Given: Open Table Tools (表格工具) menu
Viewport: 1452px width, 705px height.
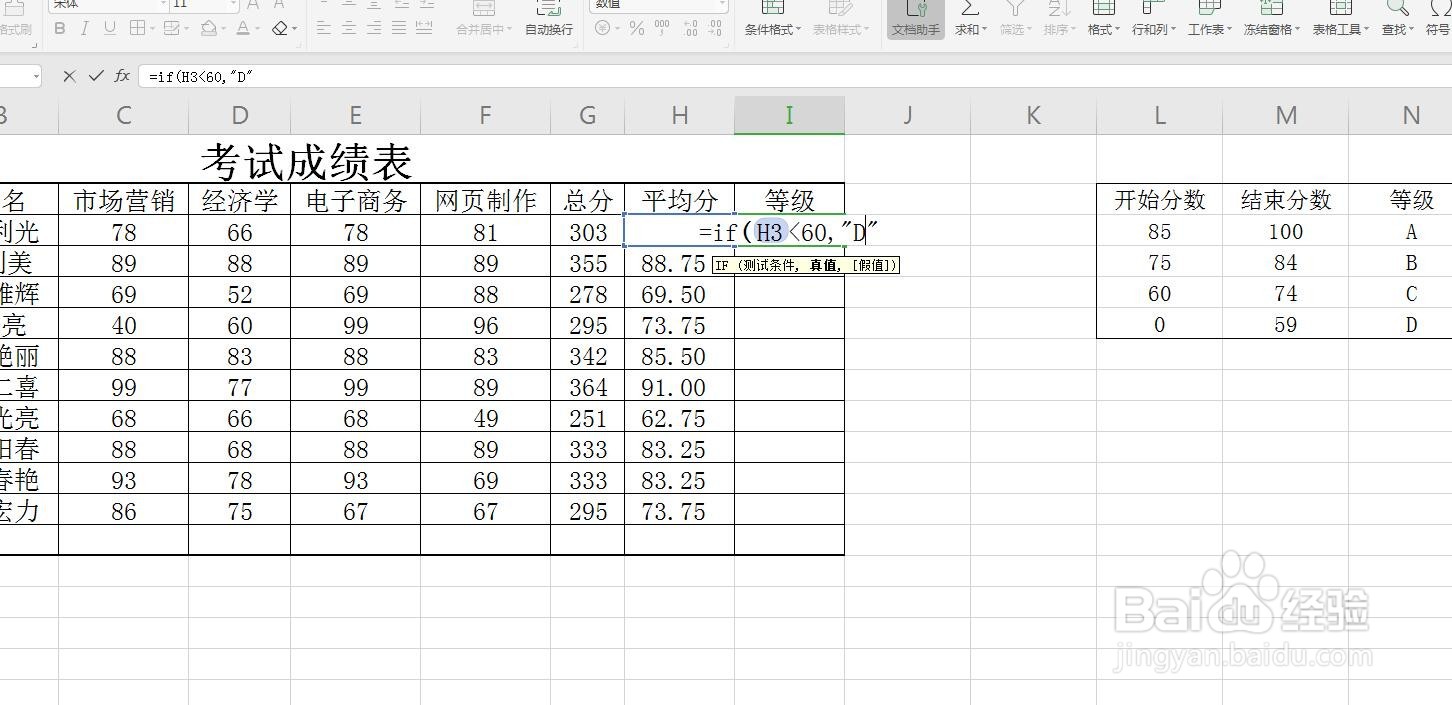Looking at the screenshot, I should click(1340, 19).
